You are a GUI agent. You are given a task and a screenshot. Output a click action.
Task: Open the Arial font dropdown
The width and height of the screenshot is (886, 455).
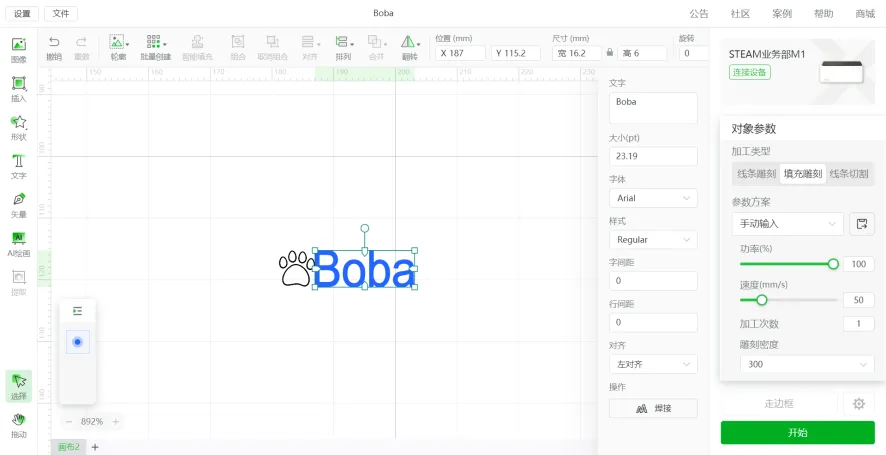653,198
